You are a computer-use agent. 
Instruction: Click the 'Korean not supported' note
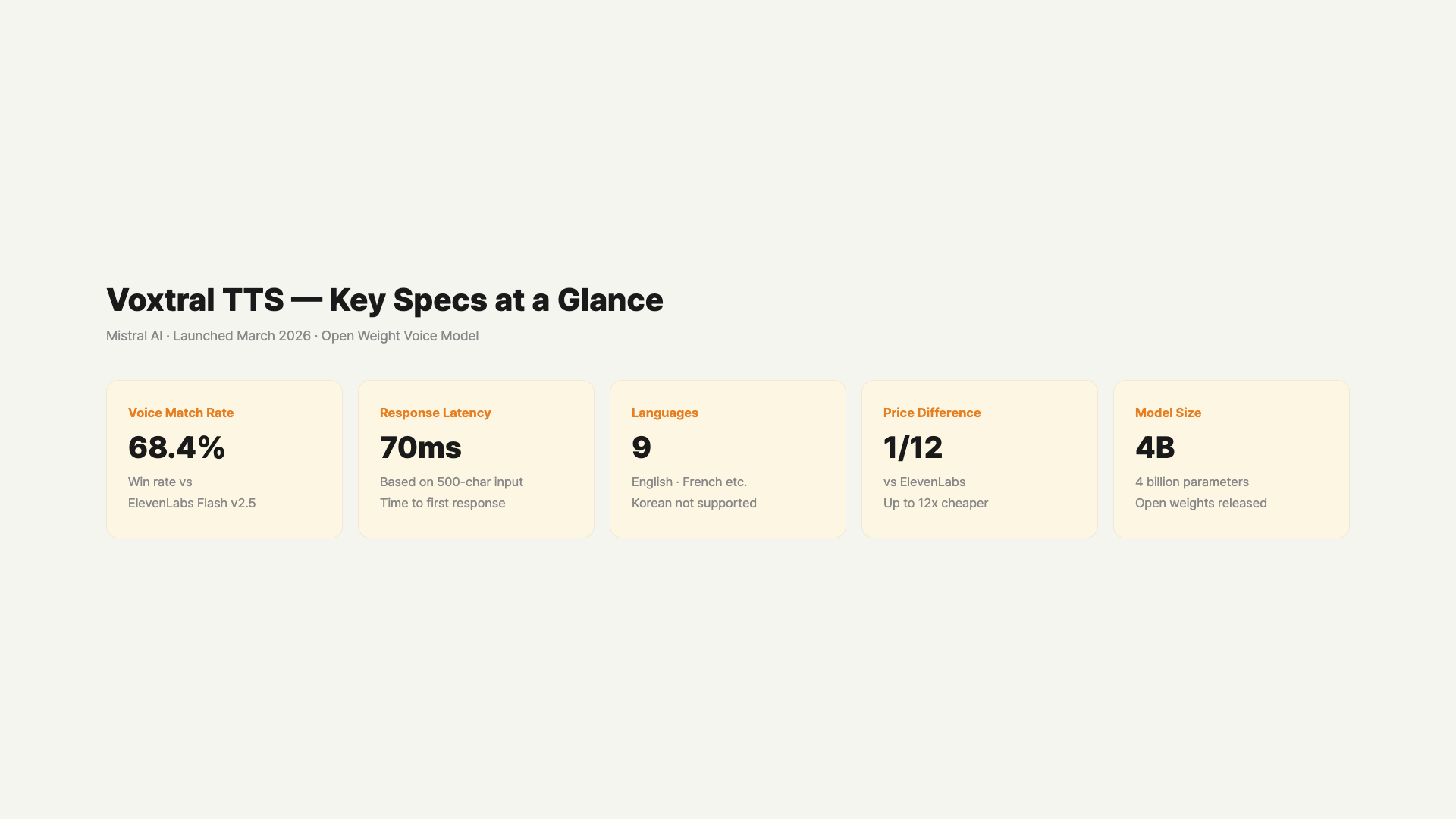694,503
